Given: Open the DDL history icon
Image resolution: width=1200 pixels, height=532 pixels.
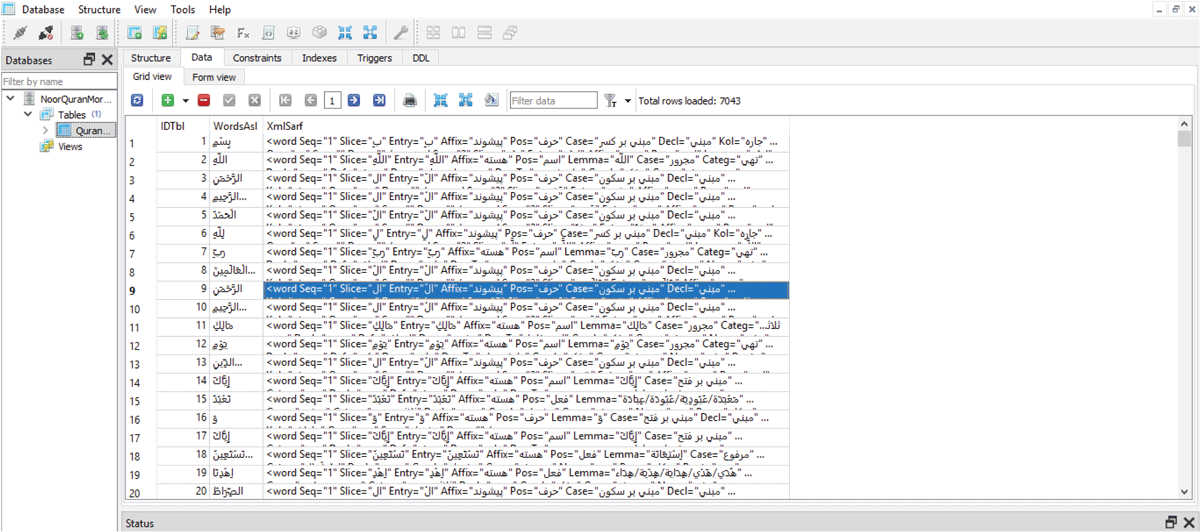Looking at the screenshot, I should (x=217, y=33).
